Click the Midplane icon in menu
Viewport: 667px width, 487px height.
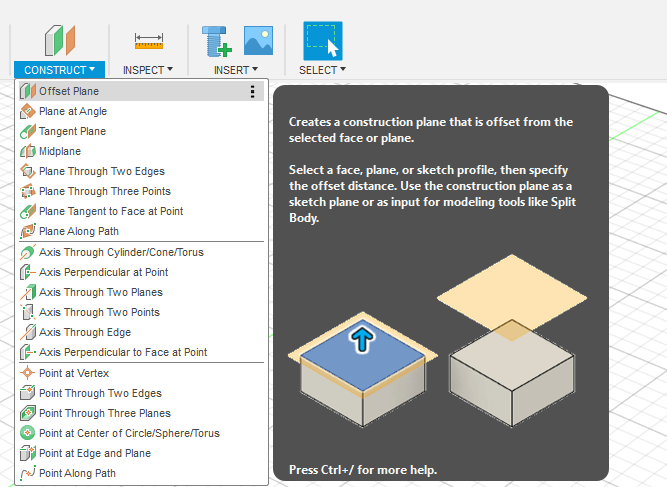[28, 151]
